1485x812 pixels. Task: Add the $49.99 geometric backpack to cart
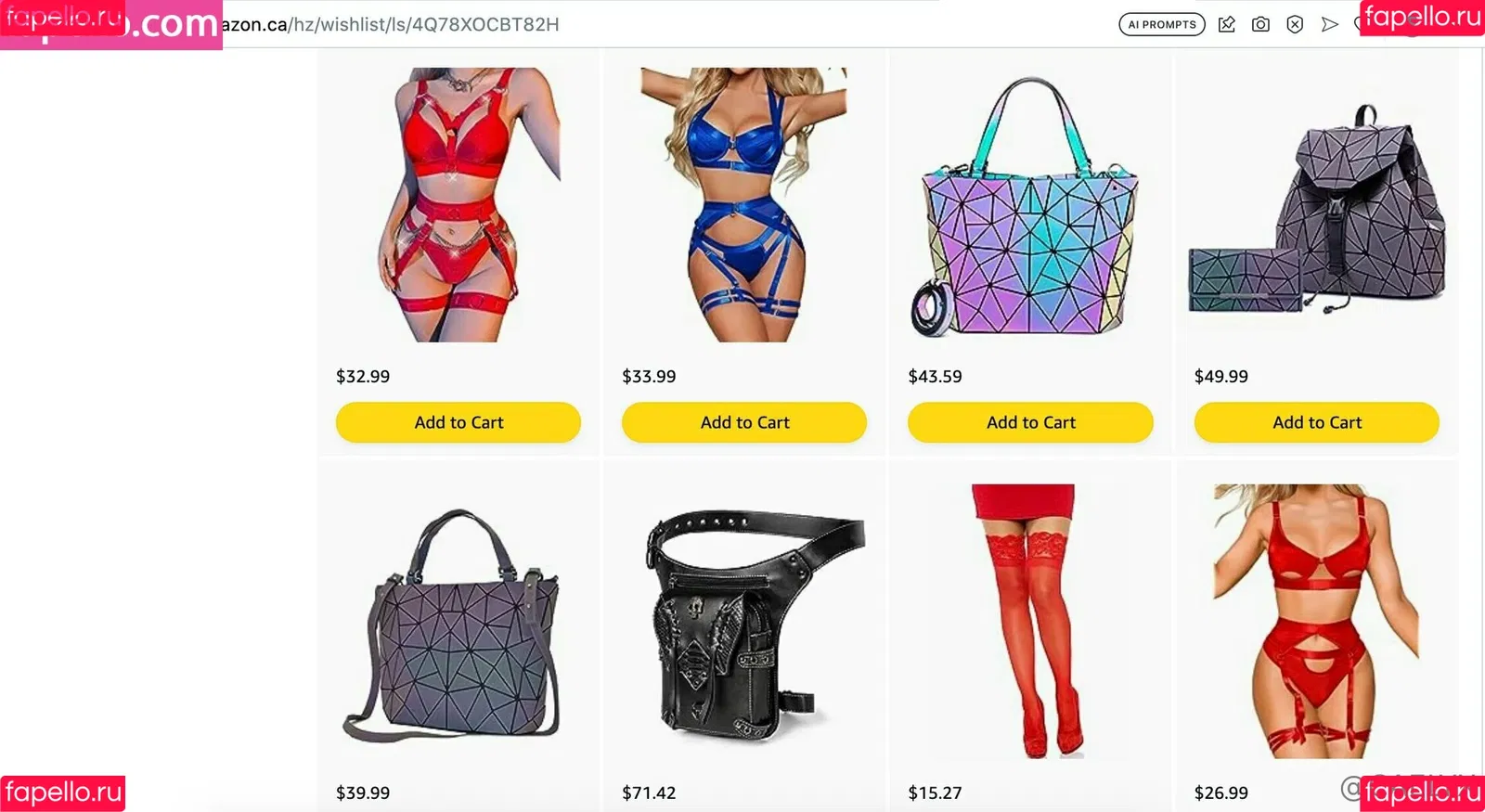[x=1317, y=422]
